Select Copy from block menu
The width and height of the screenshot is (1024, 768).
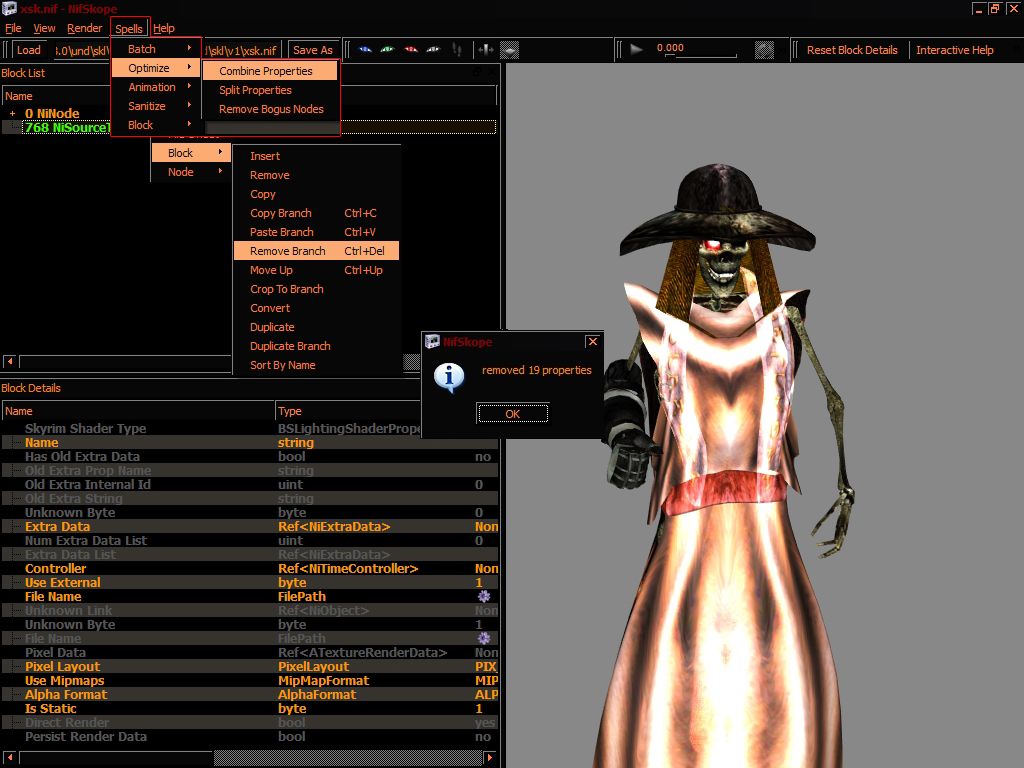pyautogui.click(x=316, y=194)
